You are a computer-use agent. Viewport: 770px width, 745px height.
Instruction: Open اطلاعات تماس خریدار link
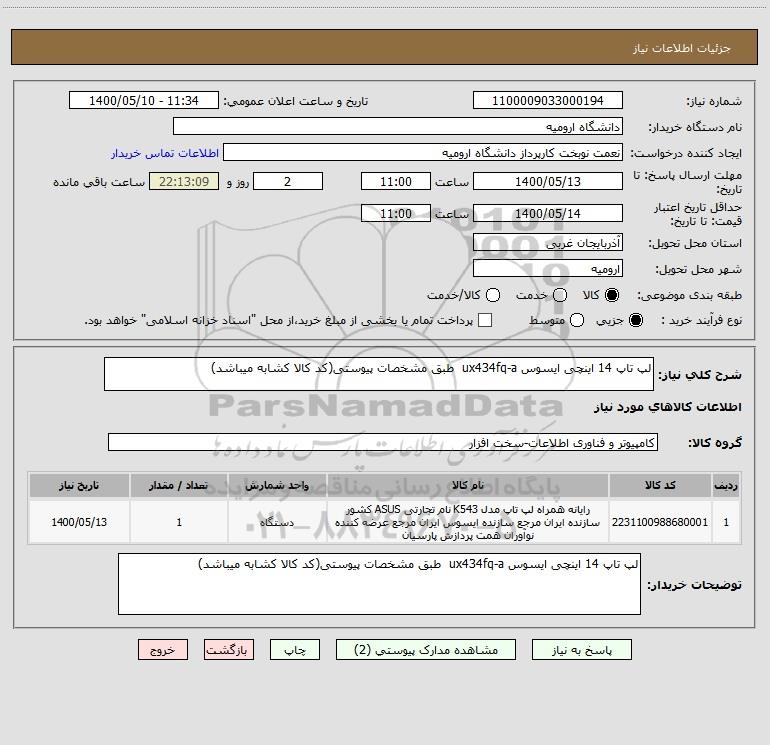(165, 153)
